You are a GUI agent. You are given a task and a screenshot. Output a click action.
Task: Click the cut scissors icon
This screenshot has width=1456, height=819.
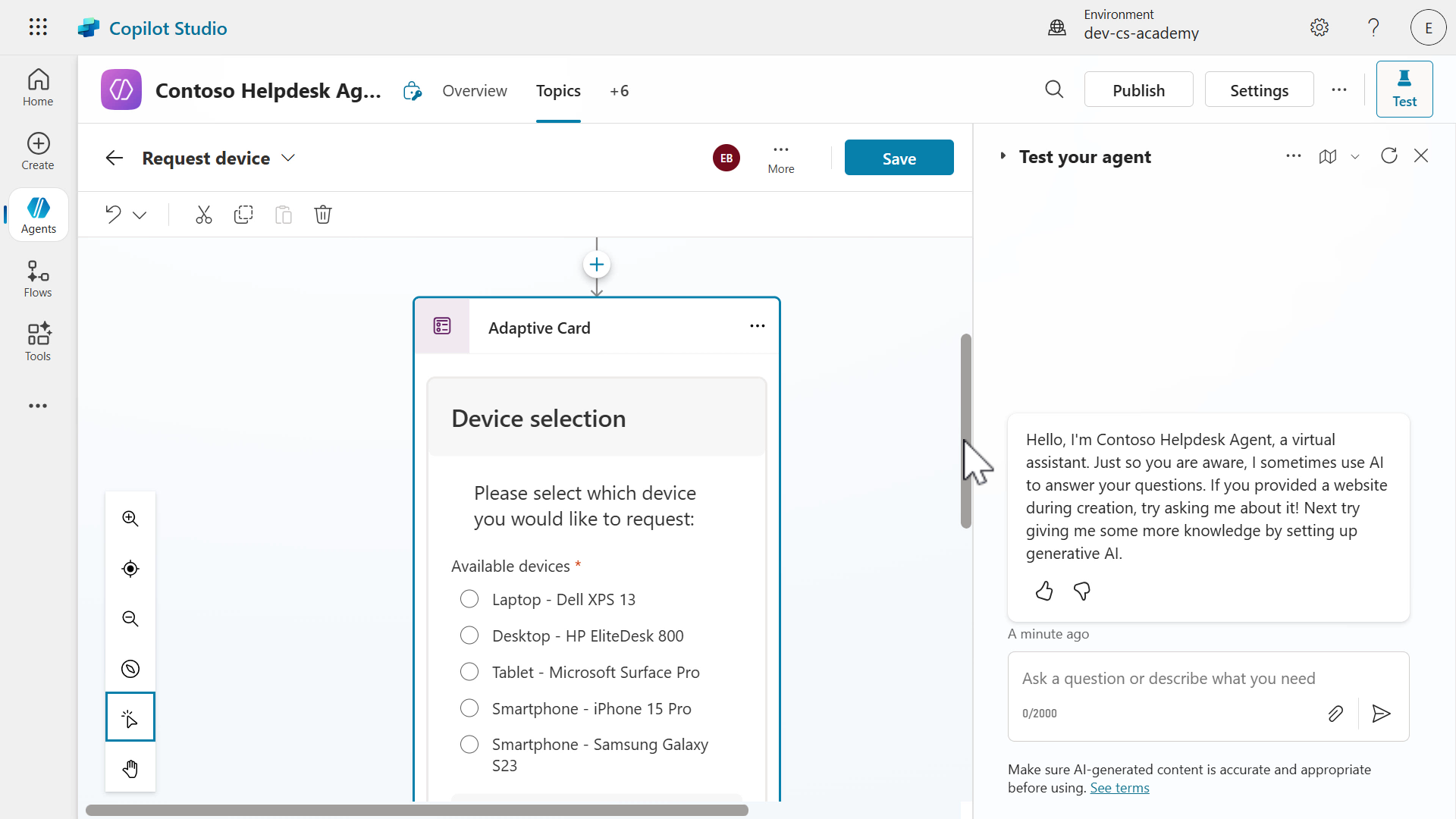(203, 215)
